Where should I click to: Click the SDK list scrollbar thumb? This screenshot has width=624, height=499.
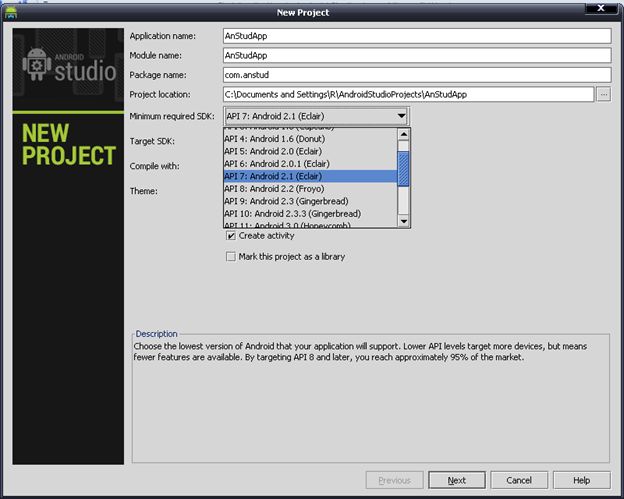click(404, 169)
